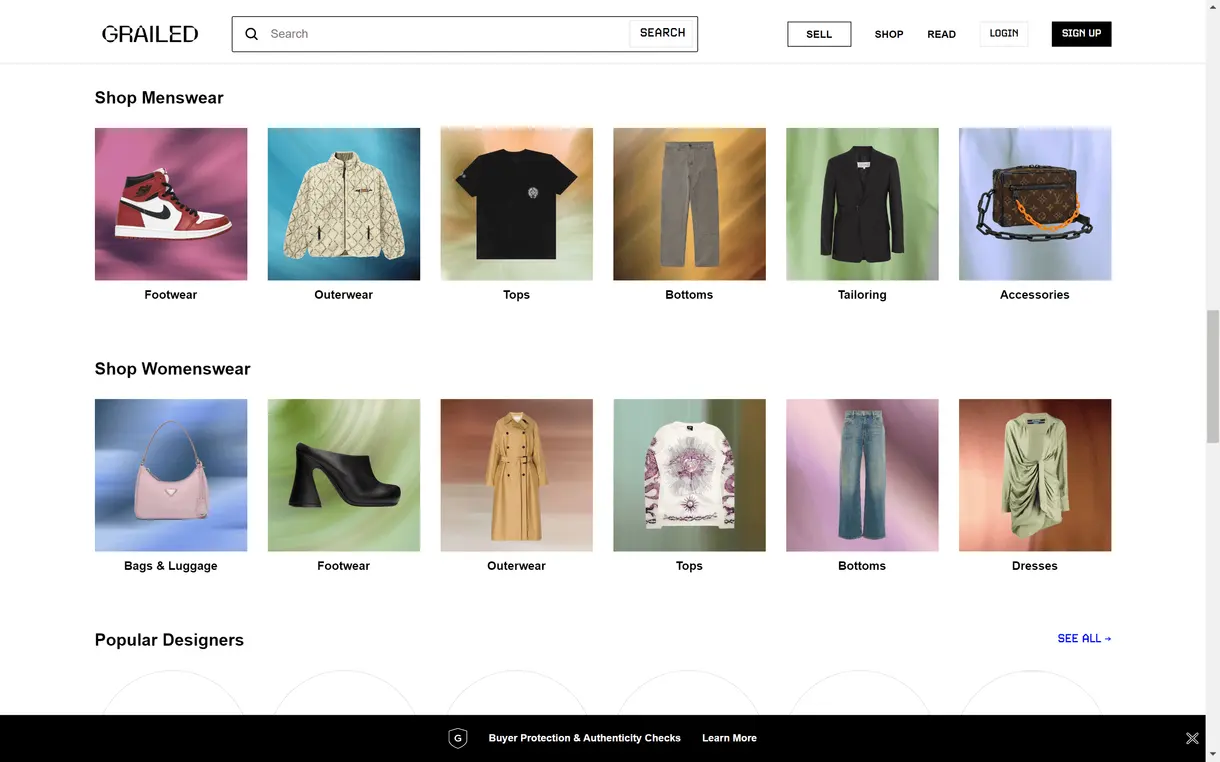This screenshot has width=1220, height=762.
Task: Click the Menswear Footwear label
Action: [171, 295]
